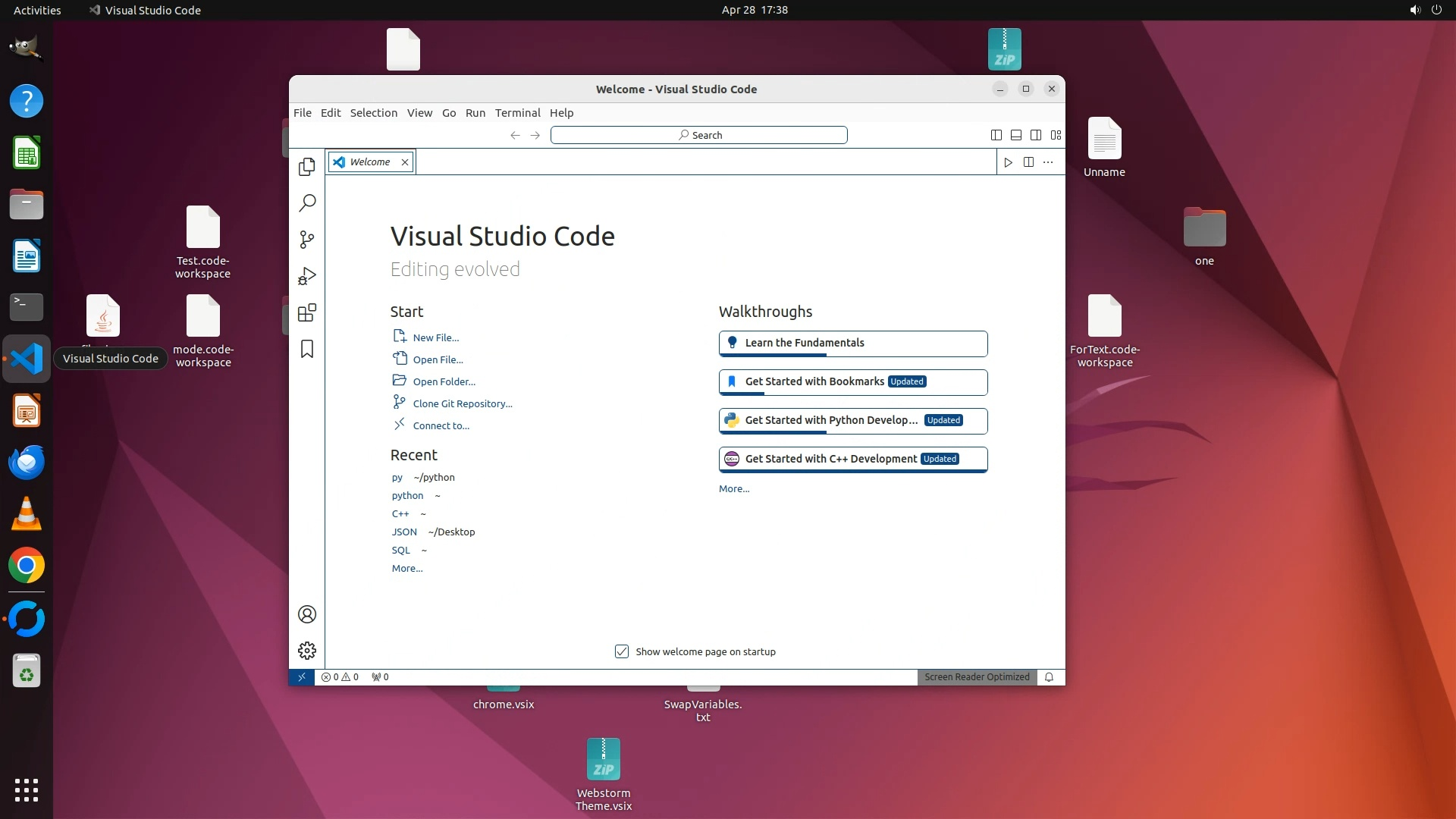Click the Clone Git Repository link
Image resolution: width=1456 pixels, height=819 pixels.
click(463, 404)
